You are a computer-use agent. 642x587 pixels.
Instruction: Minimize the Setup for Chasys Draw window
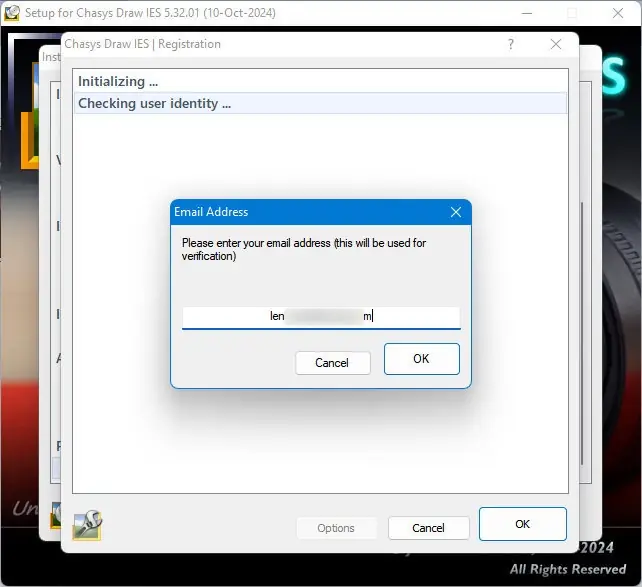527,13
